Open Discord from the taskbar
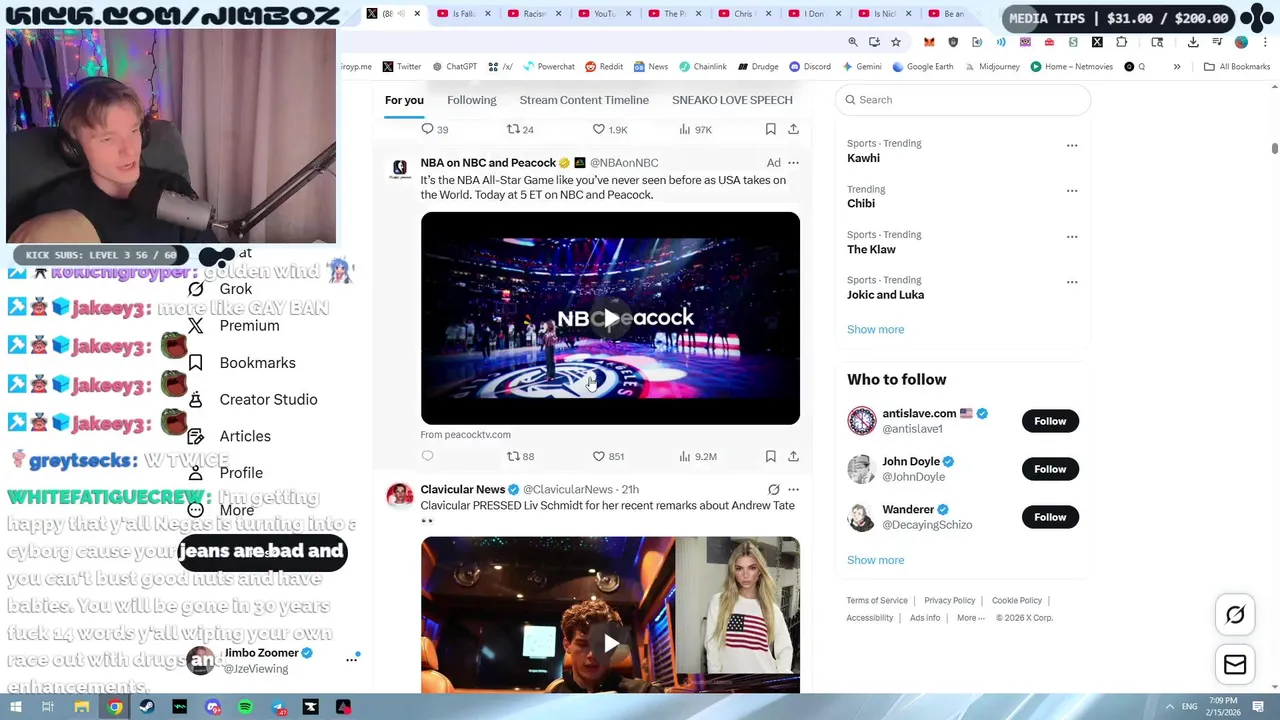This screenshot has height=720, width=1280. [213, 707]
